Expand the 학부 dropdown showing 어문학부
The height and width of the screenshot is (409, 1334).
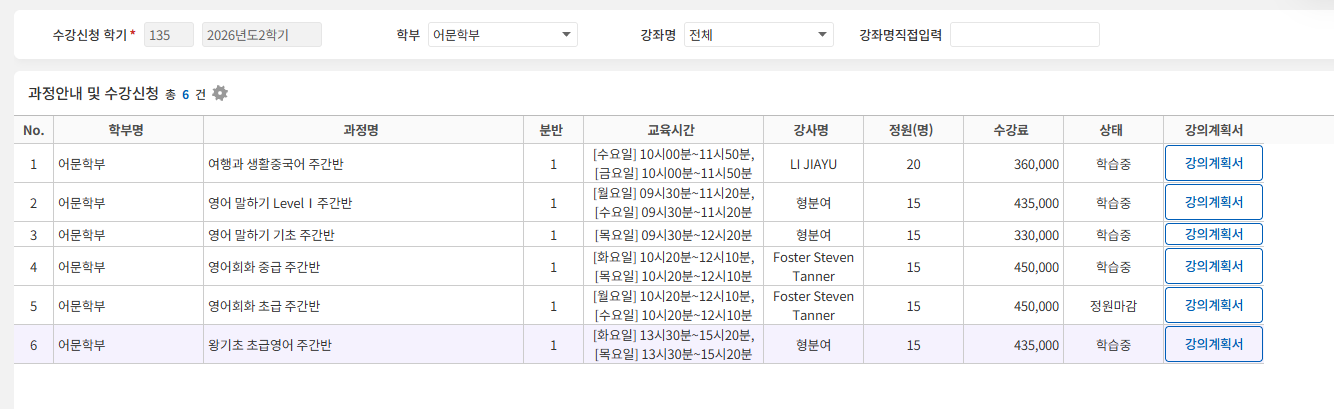click(x=503, y=35)
